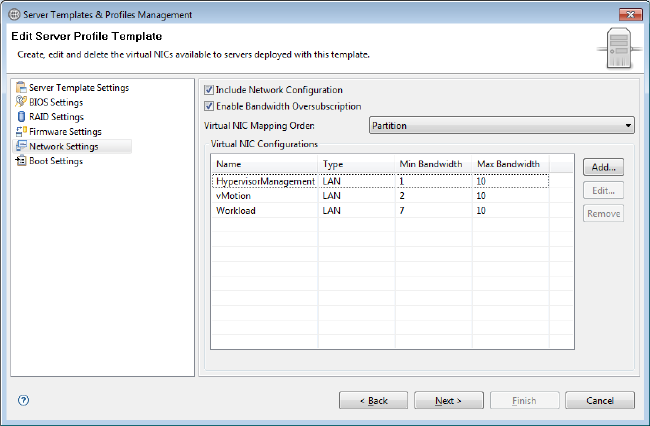The height and width of the screenshot is (426, 650).
Task: Disable Enable Bandwidth Oversubscription checkbox
Action: coord(209,106)
